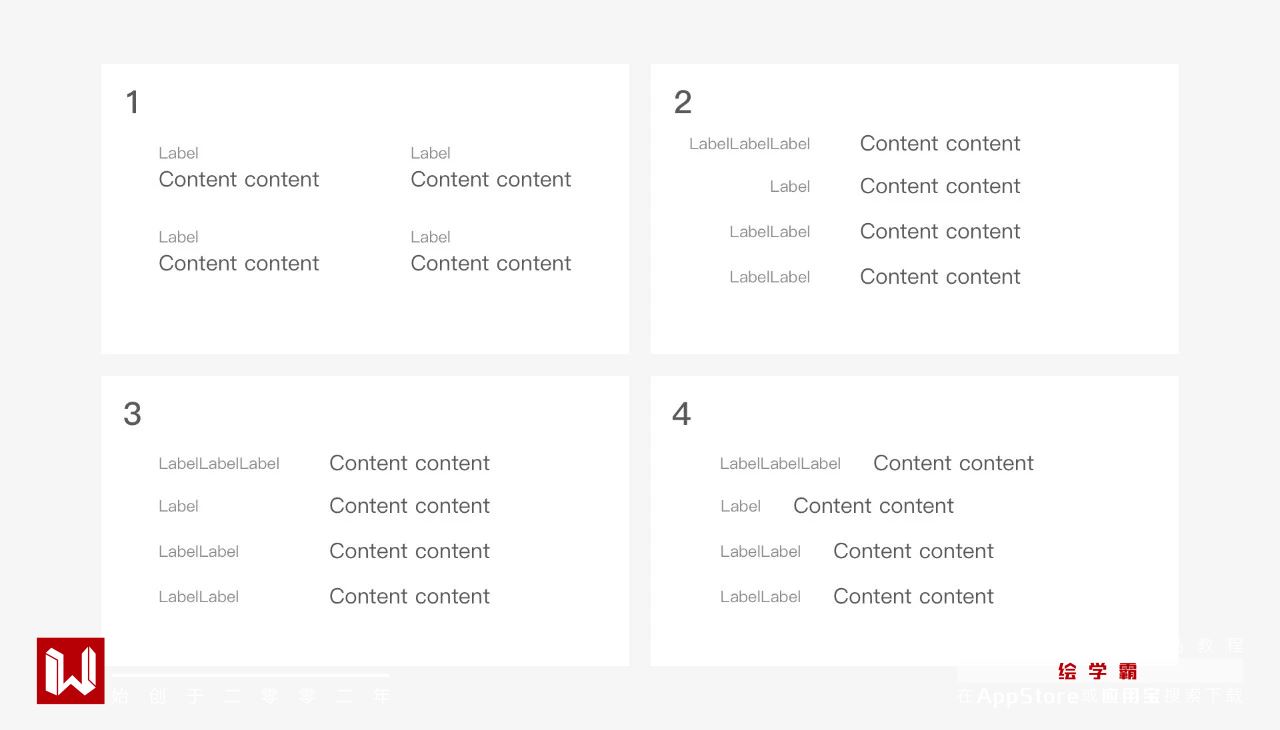Image resolution: width=1280 pixels, height=730 pixels.
Task: Click last Content content row in panel 3
Action: (x=409, y=596)
